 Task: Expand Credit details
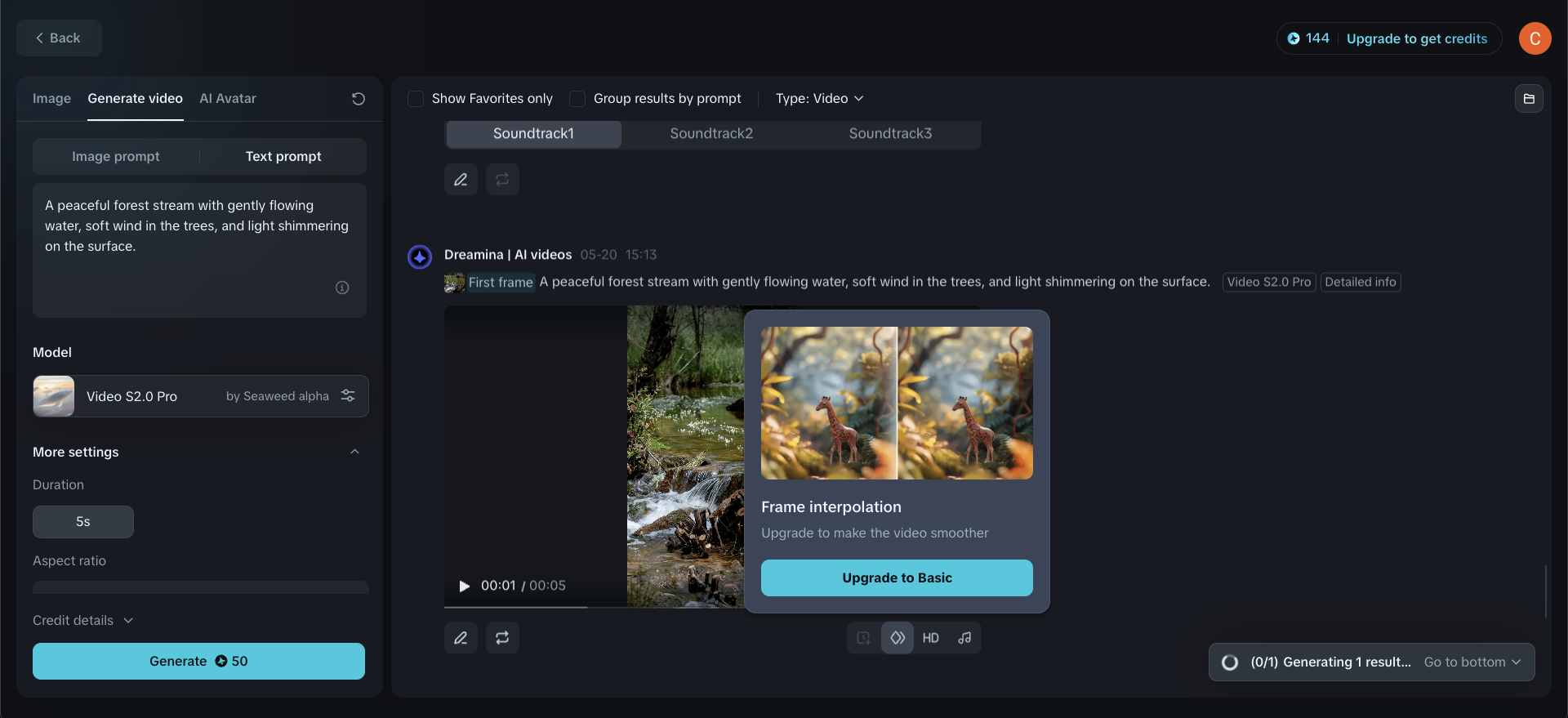82,621
